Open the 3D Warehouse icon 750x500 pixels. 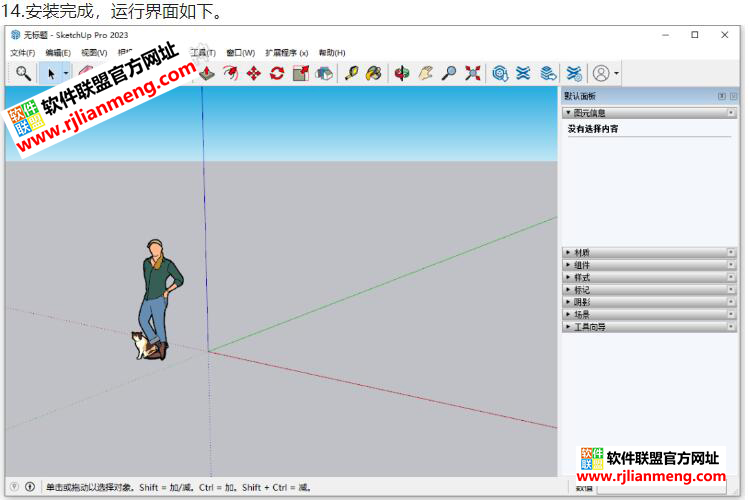pos(500,73)
